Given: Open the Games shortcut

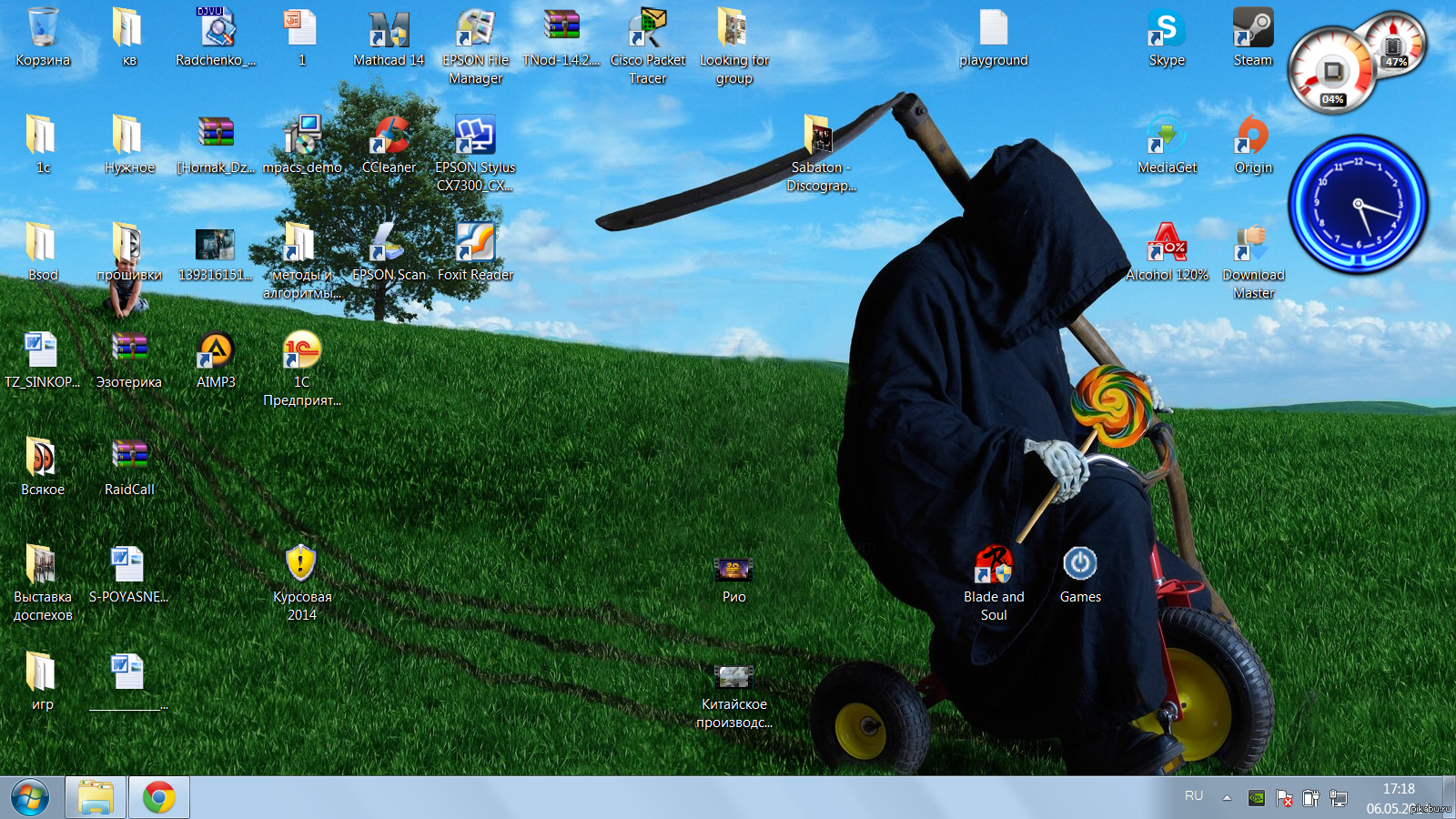Looking at the screenshot, I should (1080, 575).
